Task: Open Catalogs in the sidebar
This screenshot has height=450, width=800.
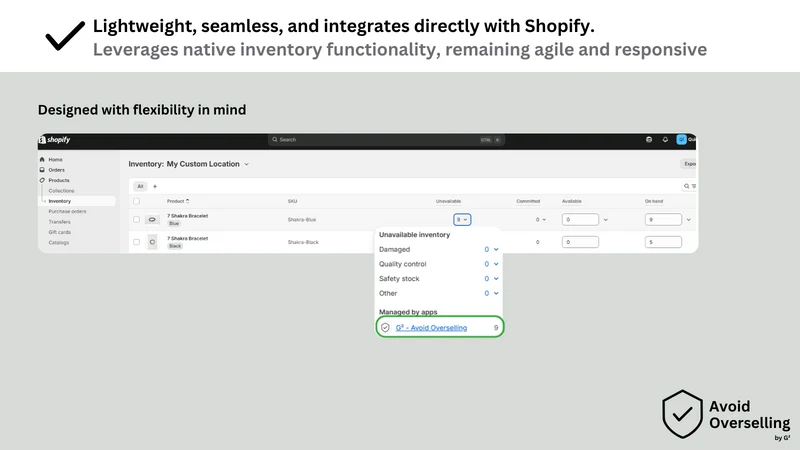Action: coord(59,242)
